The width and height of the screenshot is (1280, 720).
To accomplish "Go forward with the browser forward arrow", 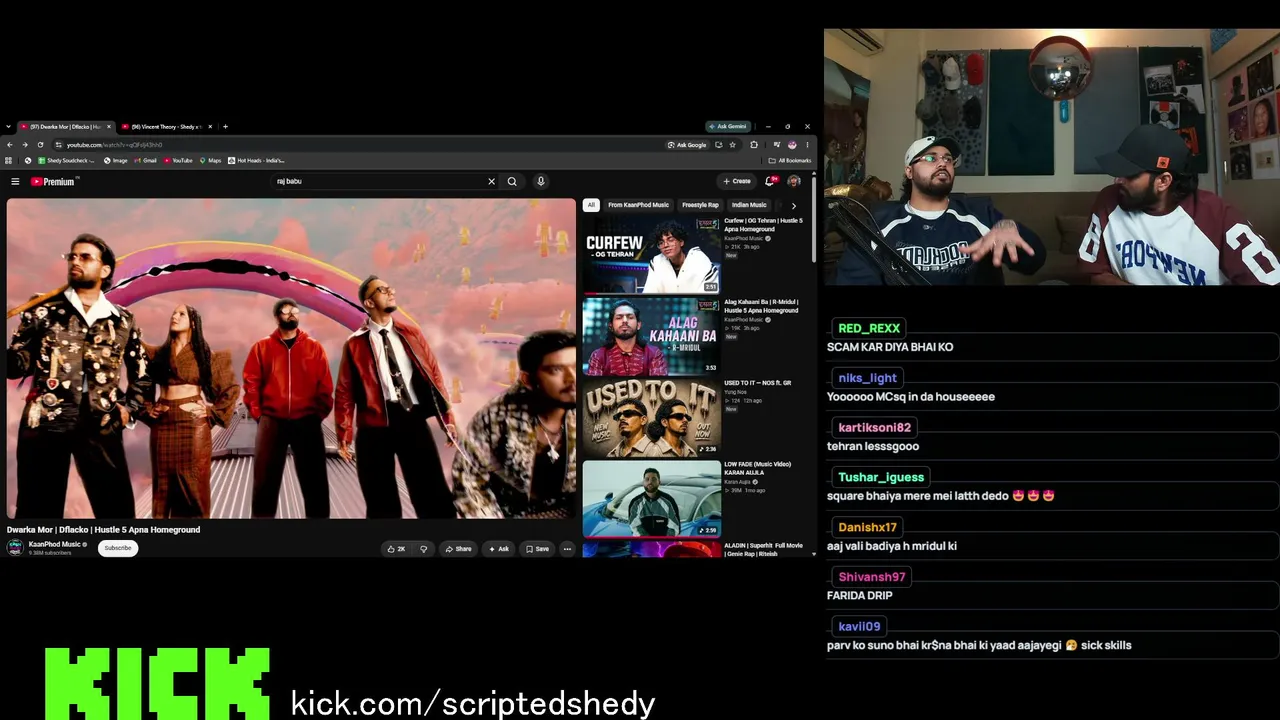I will click(x=25, y=145).
